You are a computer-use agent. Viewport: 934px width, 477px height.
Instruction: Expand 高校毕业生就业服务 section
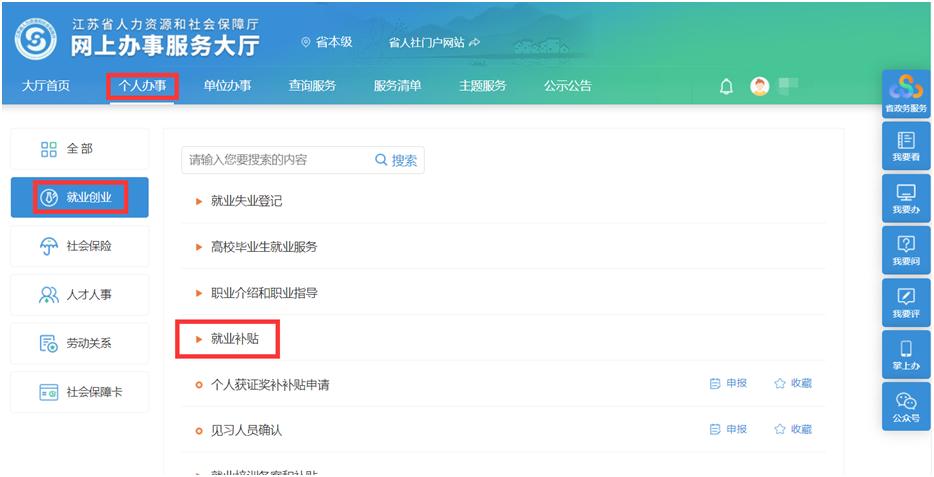coord(263,247)
